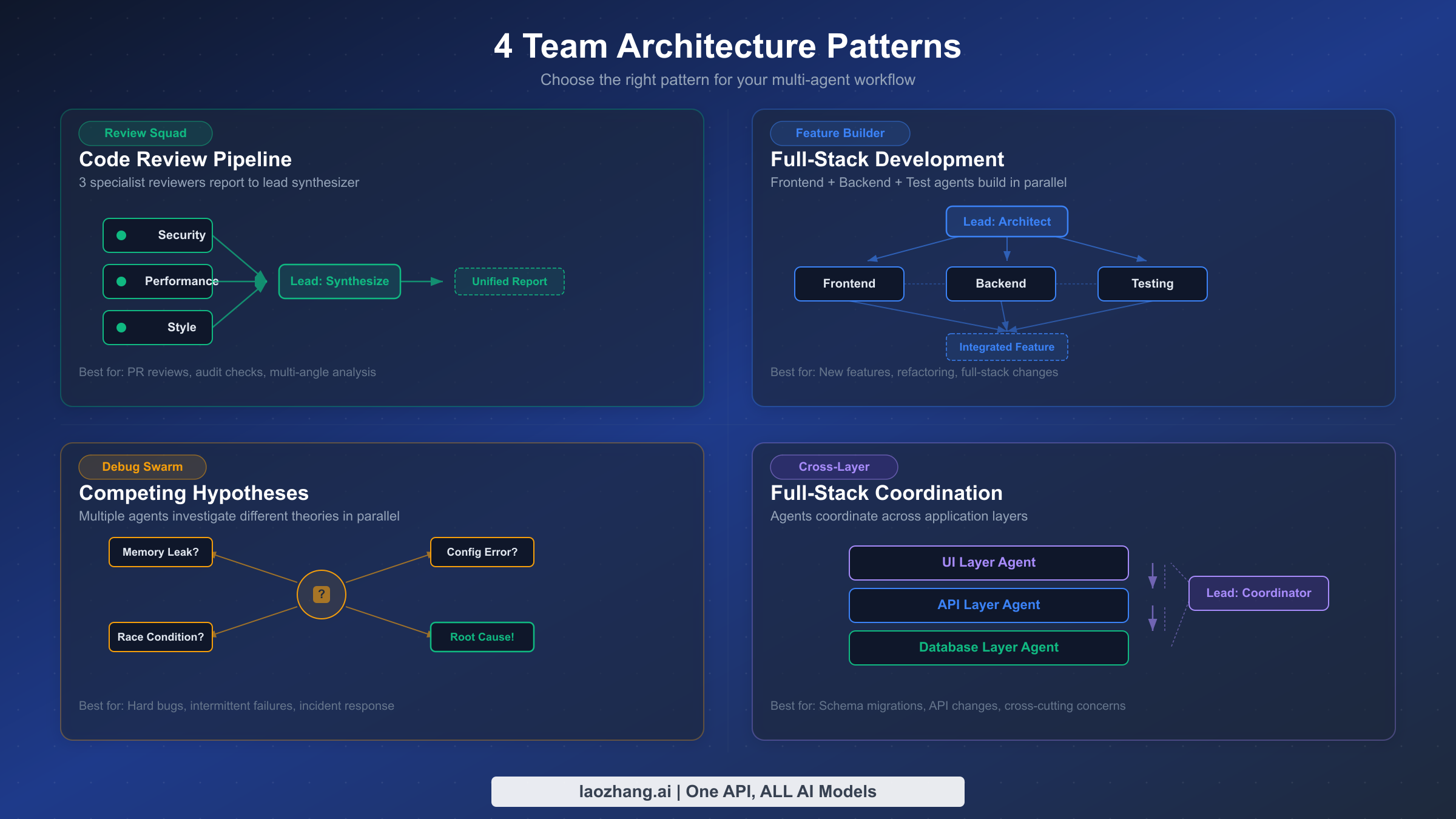Select the Testing agent box
1456x819 pixels.
click(x=1151, y=283)
